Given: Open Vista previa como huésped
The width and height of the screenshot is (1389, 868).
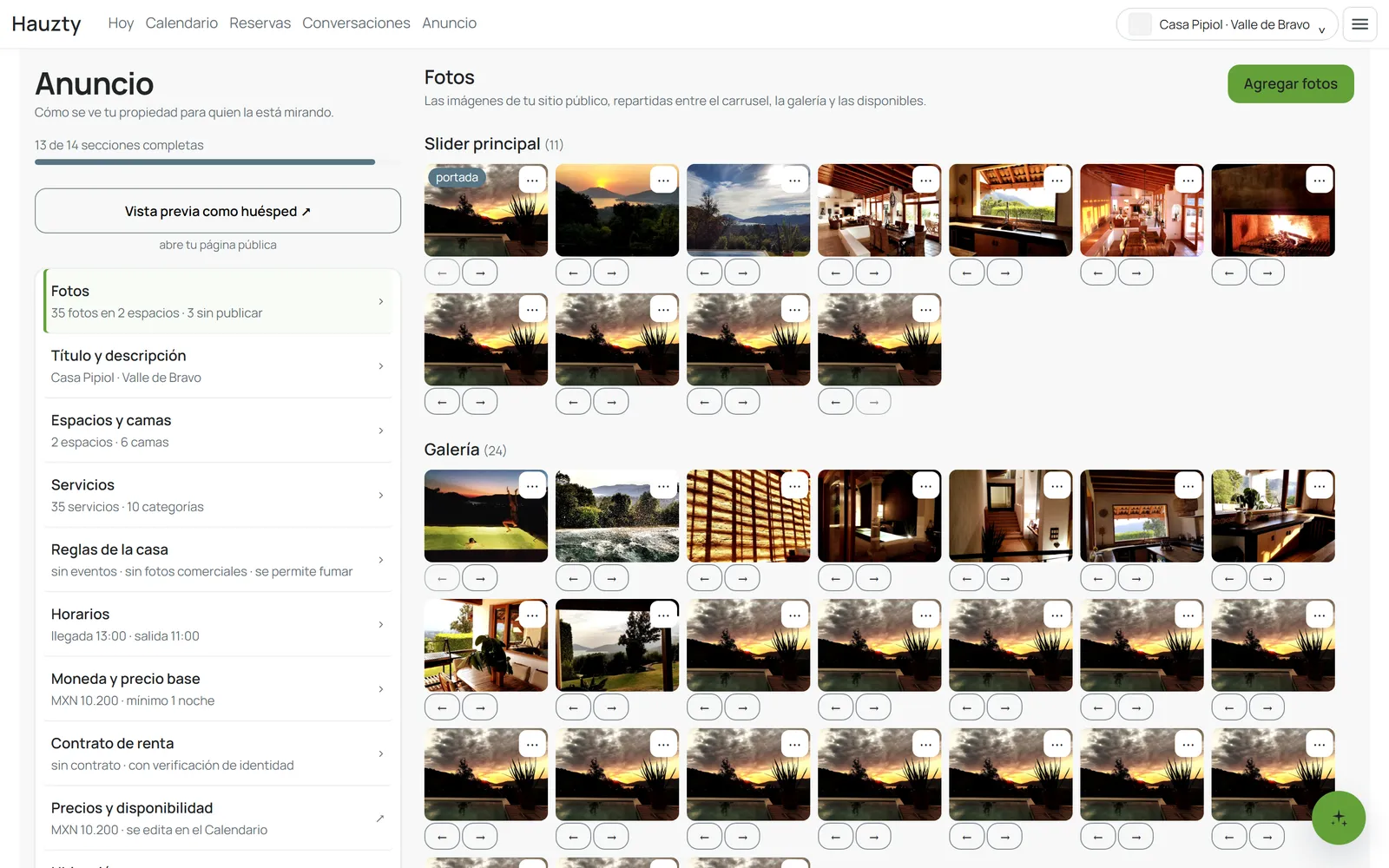Looking at the screenshot, I should coord(218,211).
